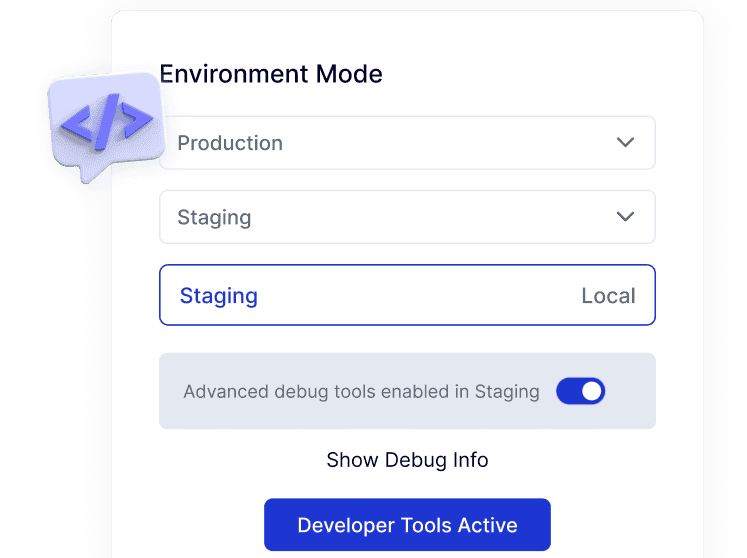
Task: Click the Show Debug Info link
Action: (407, 460)
